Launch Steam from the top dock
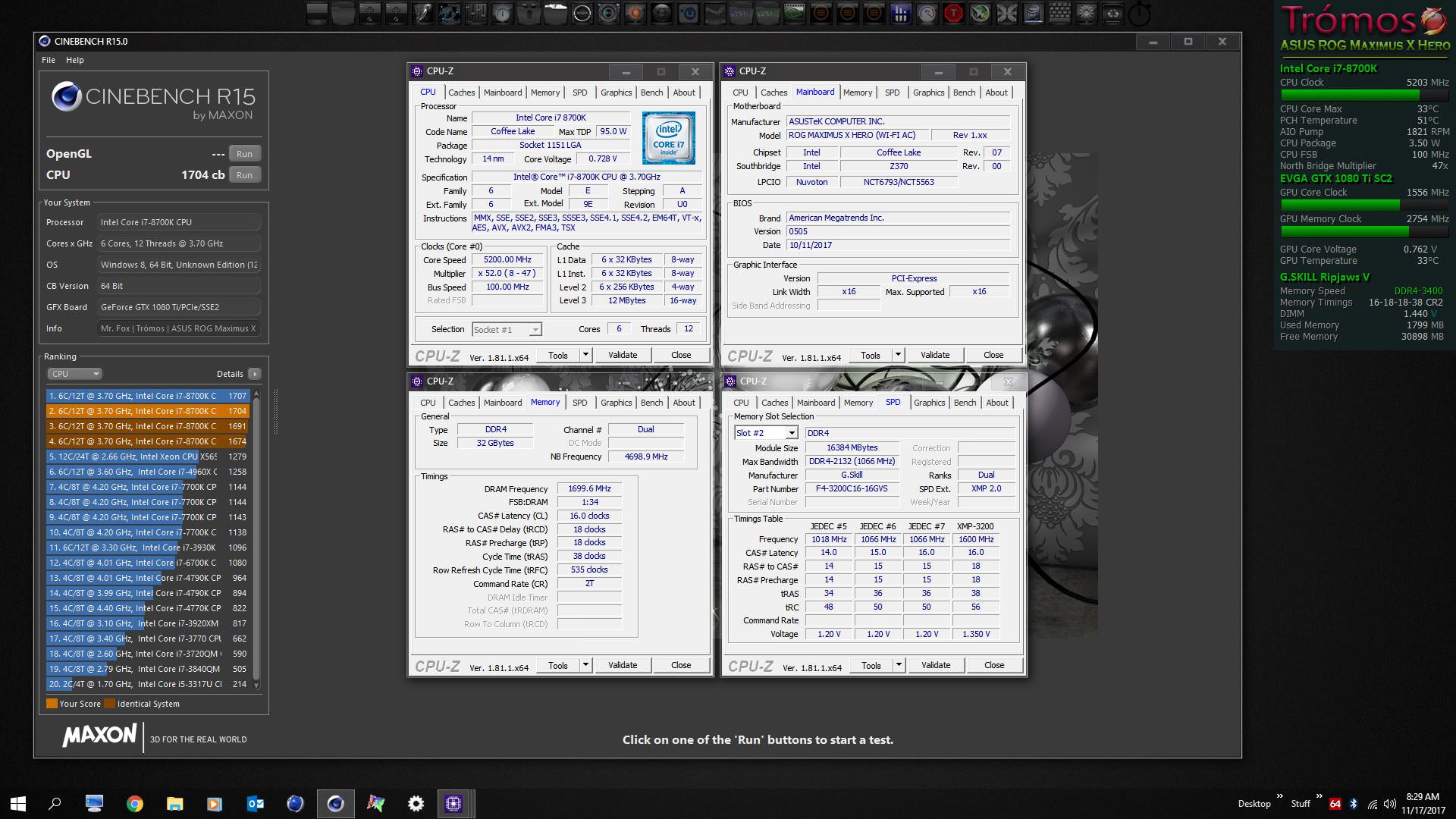This screenshot has width=1456, height=819. (x=715, y=13)
